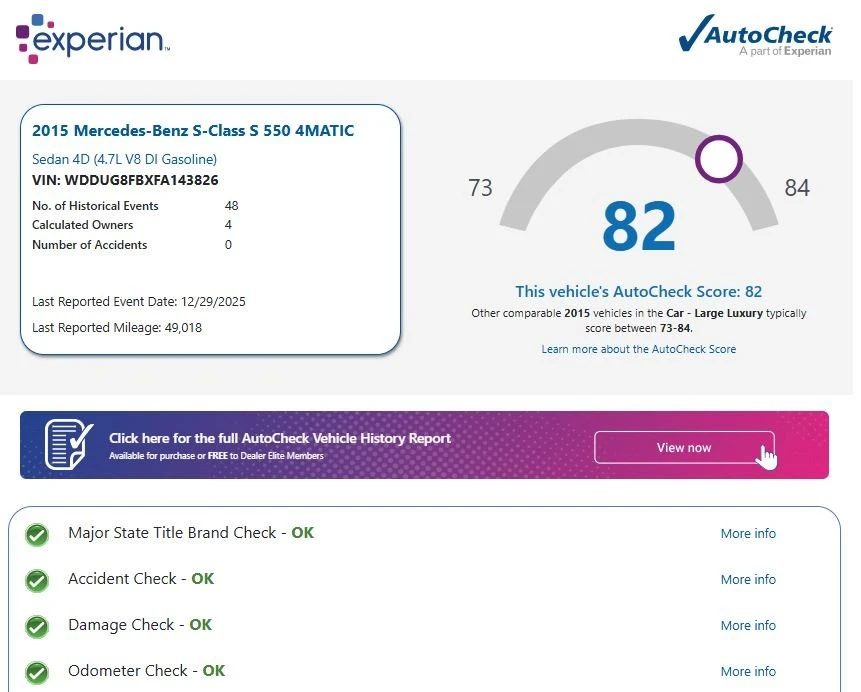This screenshot has height=692, width=861.
Task: Open More info for Damage Check
Action: (748, 626)
